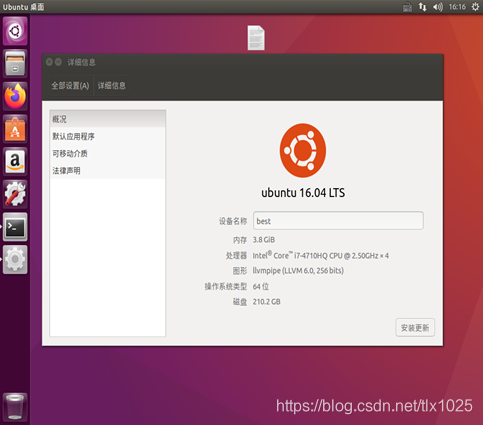Select 默认应用程序 in the sidebar
This screenshot has height=425, width=483.
pos(107,136)
